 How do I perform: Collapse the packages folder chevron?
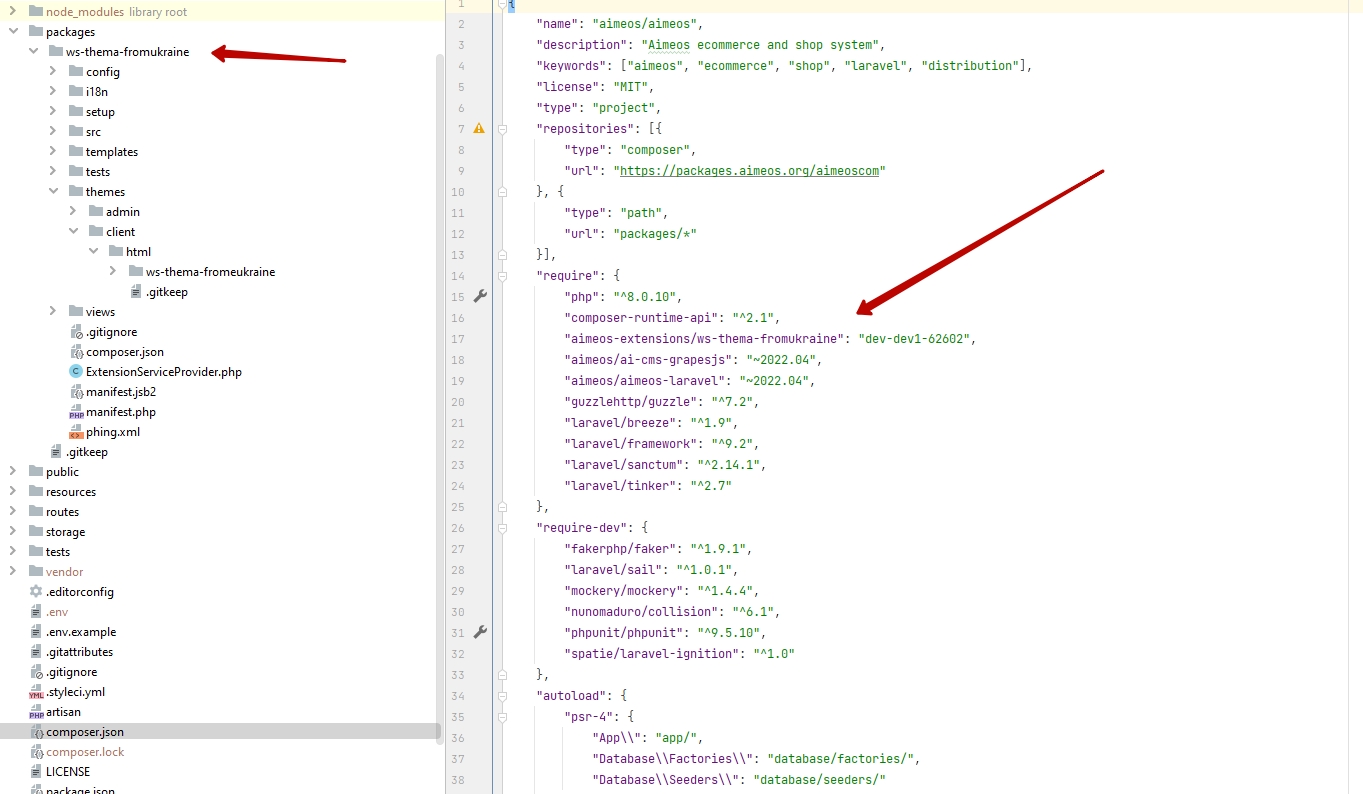pyautogui.click(x=13, y=32)
